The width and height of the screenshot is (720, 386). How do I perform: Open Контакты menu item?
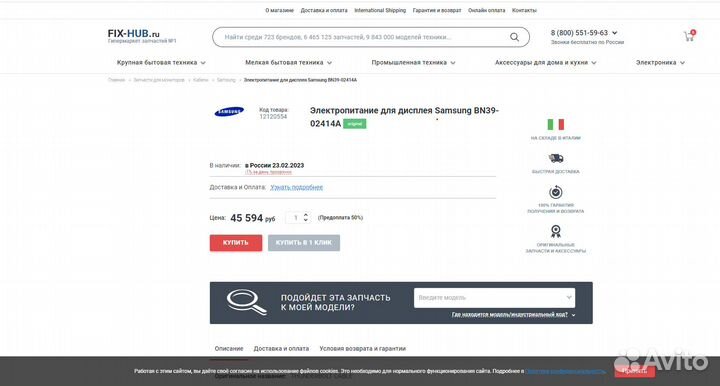pyautogui.click(x=524, y=10)
